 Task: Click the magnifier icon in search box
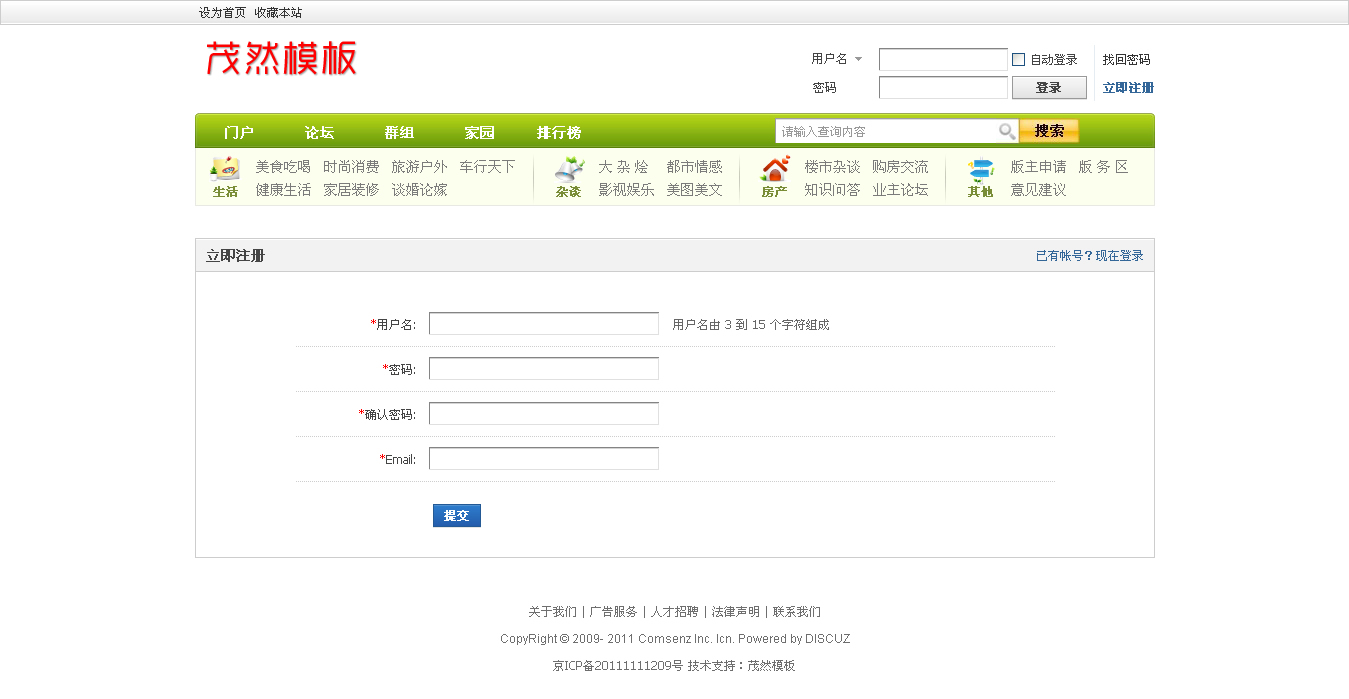tap(1007, 131)
